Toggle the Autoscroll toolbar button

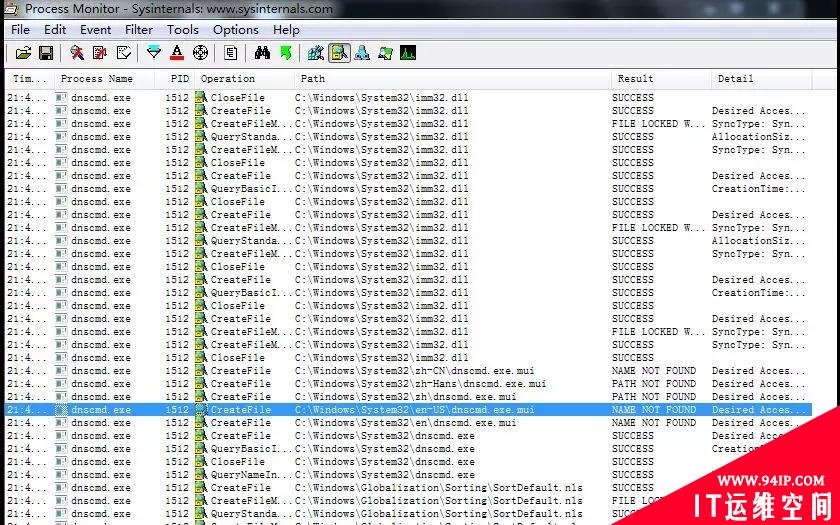[x=100, y=53]
